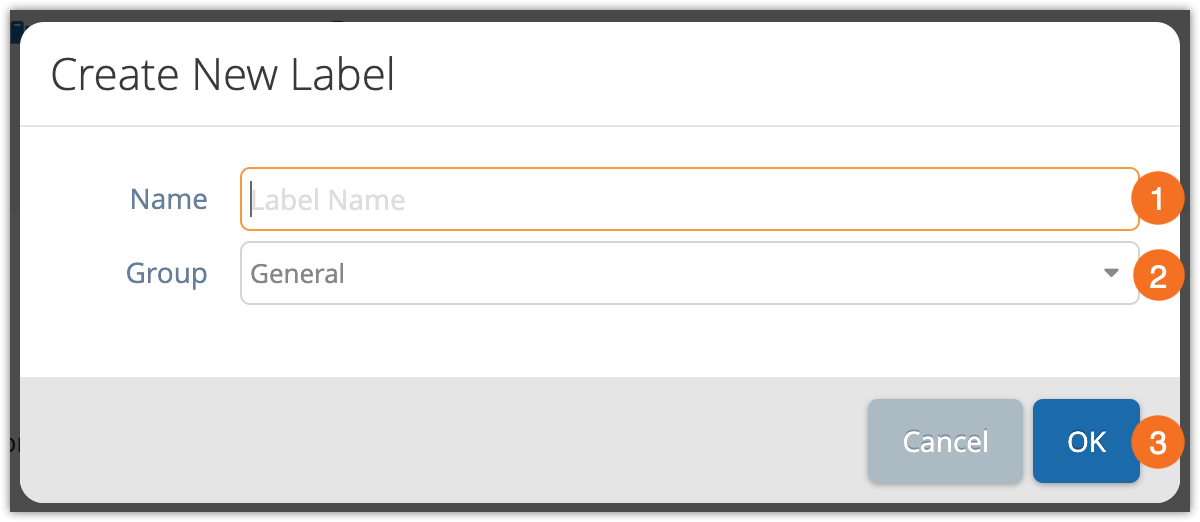The height and width of the screenshot is (522, 1200).
Task: Click the Group field label
Action: click(167, 273)
